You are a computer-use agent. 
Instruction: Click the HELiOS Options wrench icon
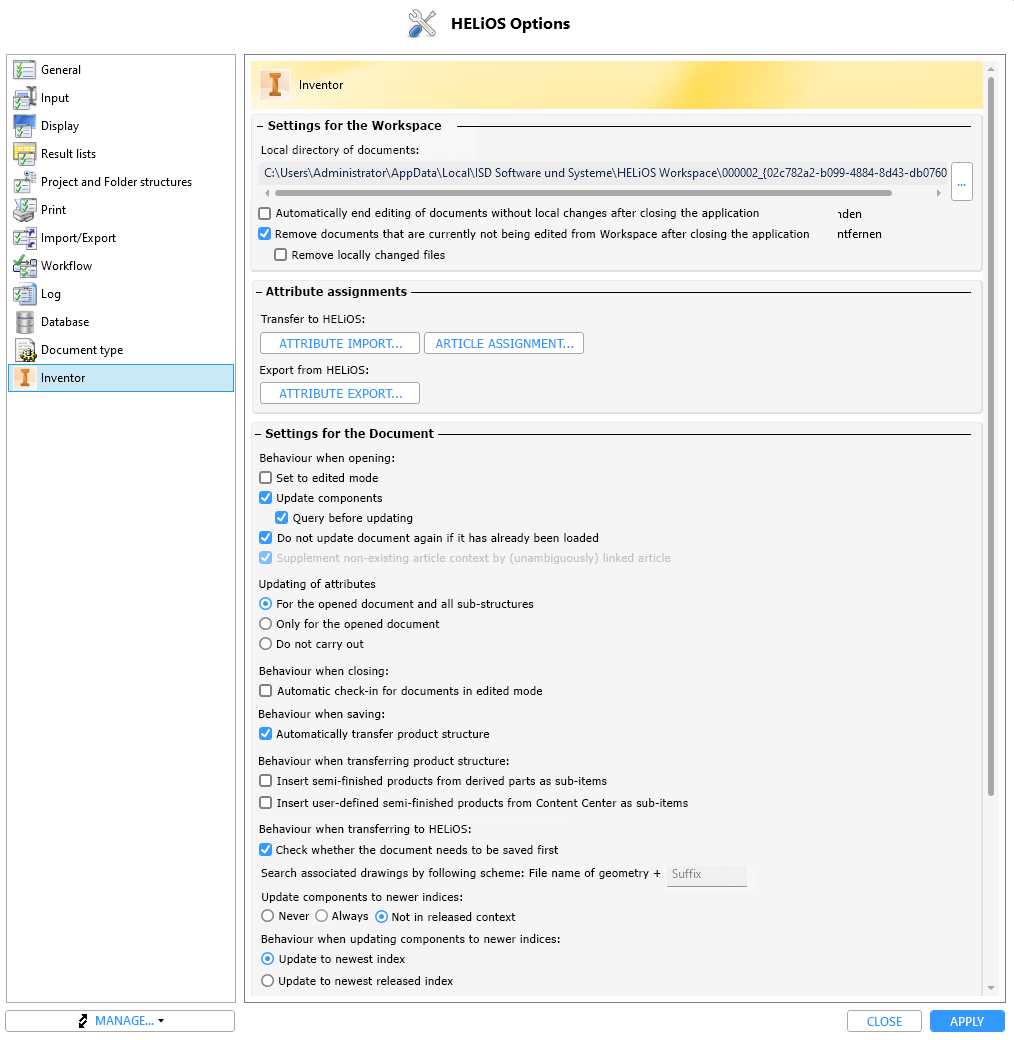pos(422,23)
